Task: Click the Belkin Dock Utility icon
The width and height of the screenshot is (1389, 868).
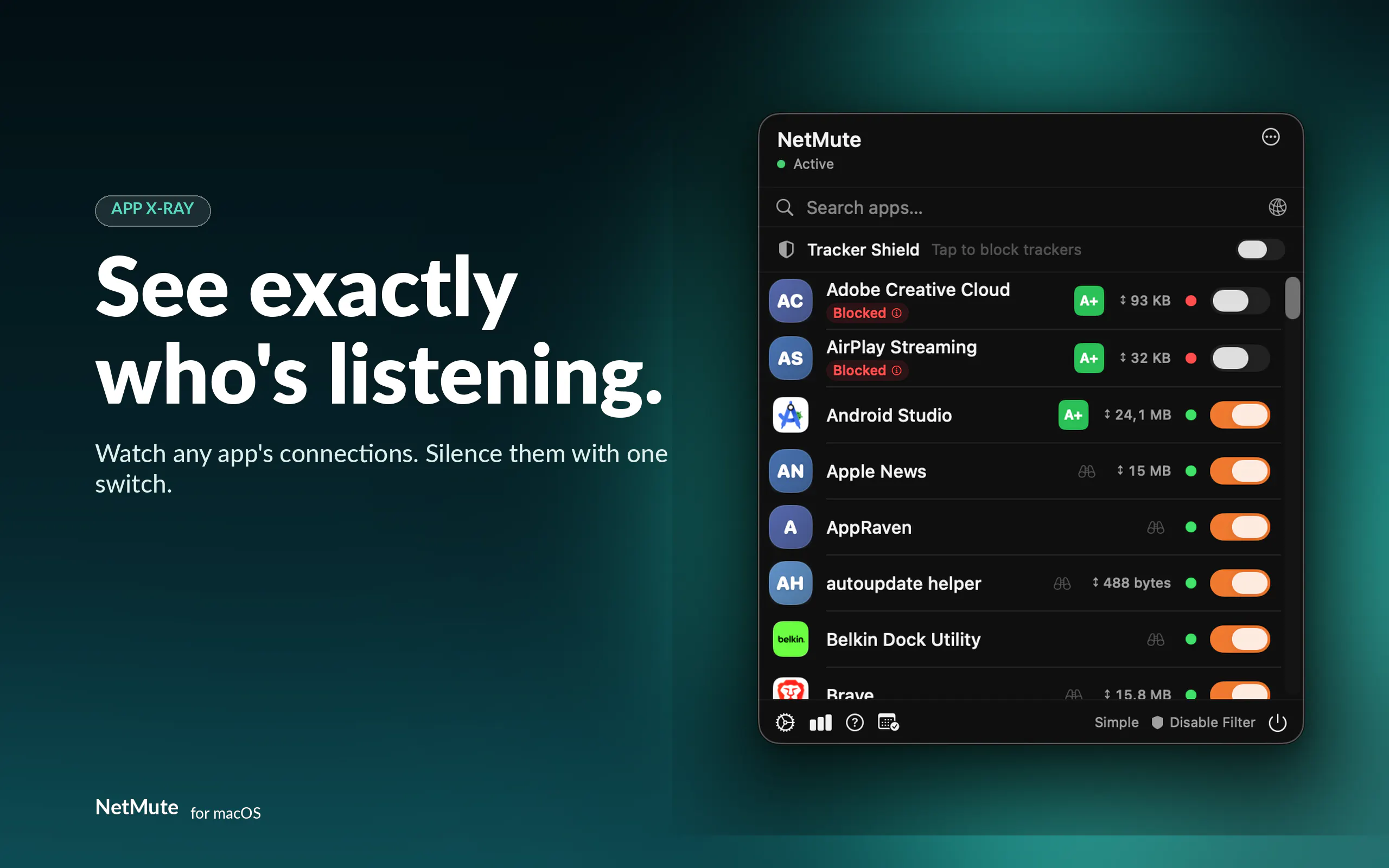Action: pyautogui.click(x=791, y=639)
